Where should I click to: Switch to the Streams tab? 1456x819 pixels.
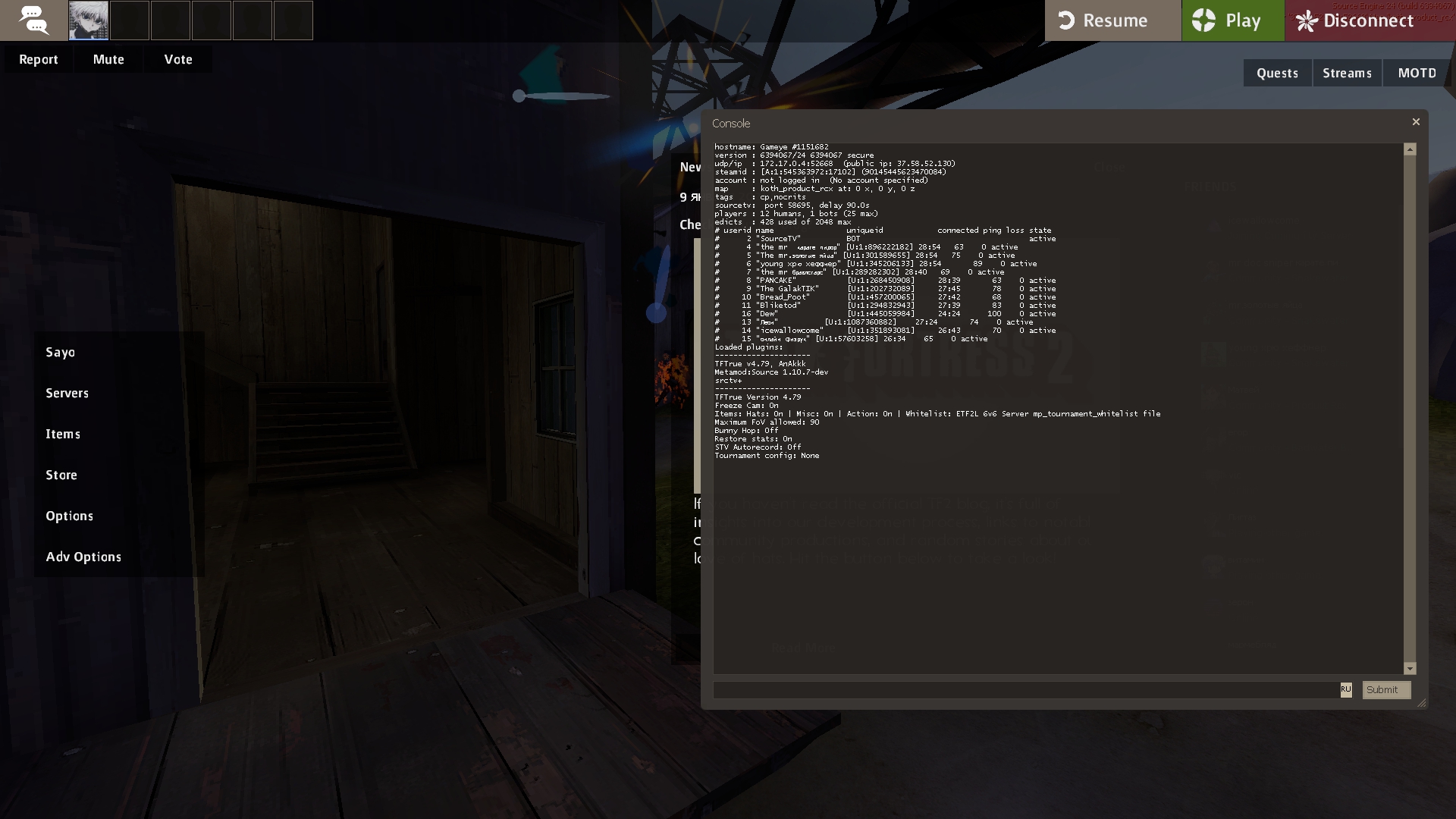tap(1347, 73)
